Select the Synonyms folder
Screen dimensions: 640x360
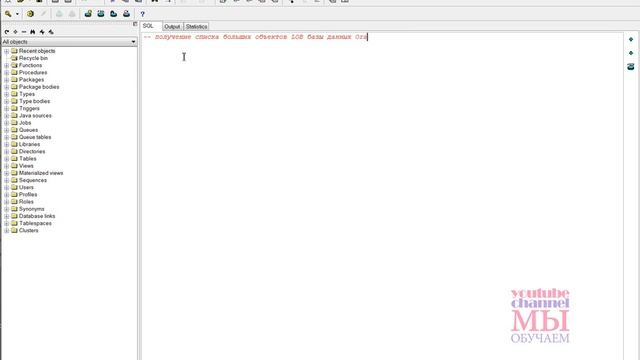pos(31,209)
